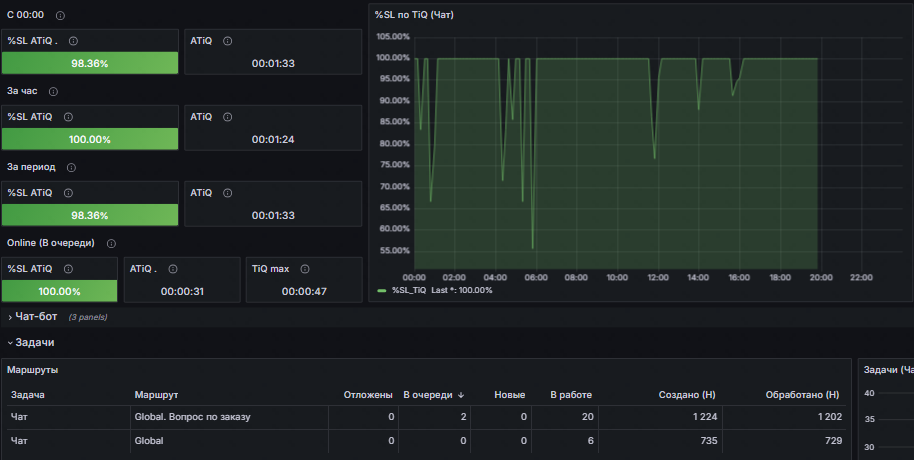
Task: Click the info icon on the ATiQ panel showing 00:00:31
Action: pyautogui.click(x=171, y=268)
